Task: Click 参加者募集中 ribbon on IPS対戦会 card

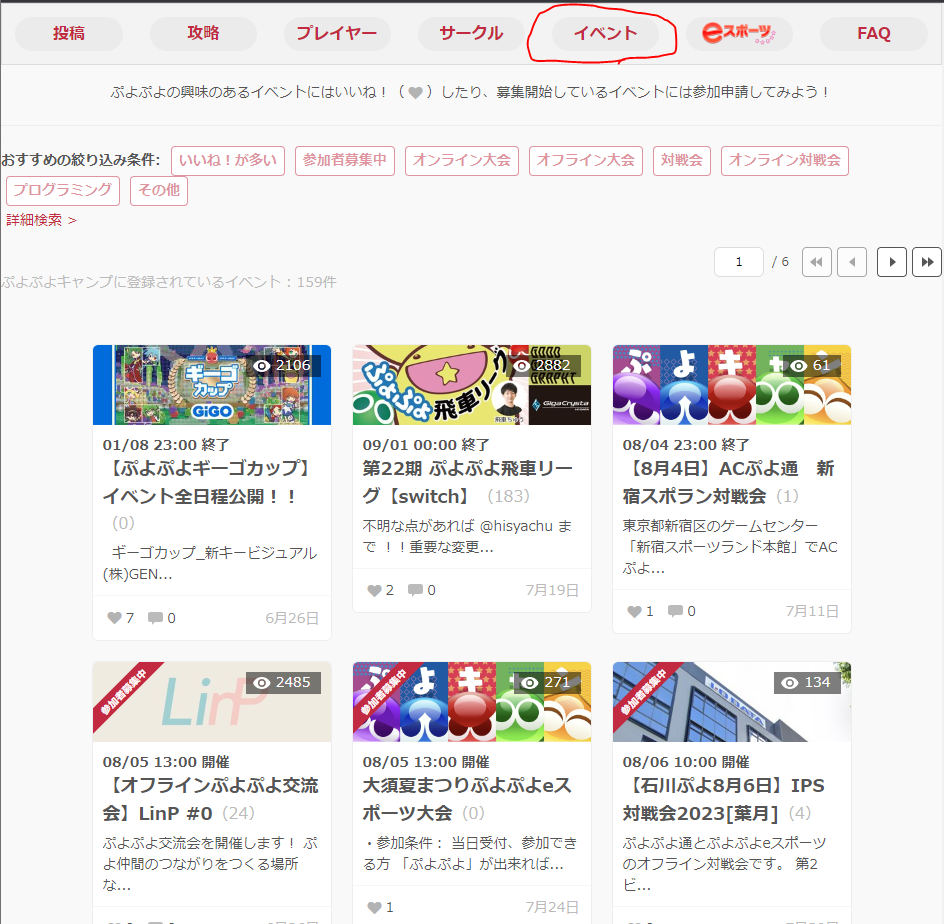Action: [644, 692]
